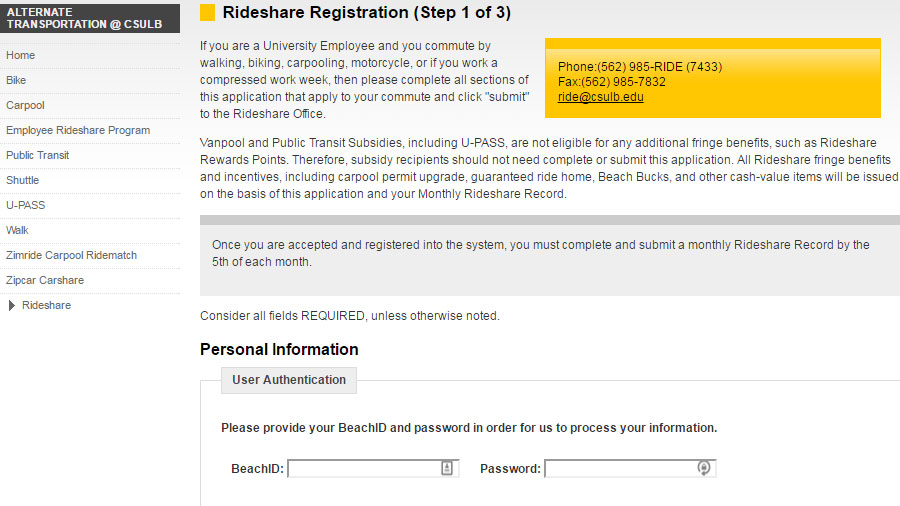This screenshot has height=506, width=900.
Task: Open the Shuttle page
Action: [x=23, y=181]
